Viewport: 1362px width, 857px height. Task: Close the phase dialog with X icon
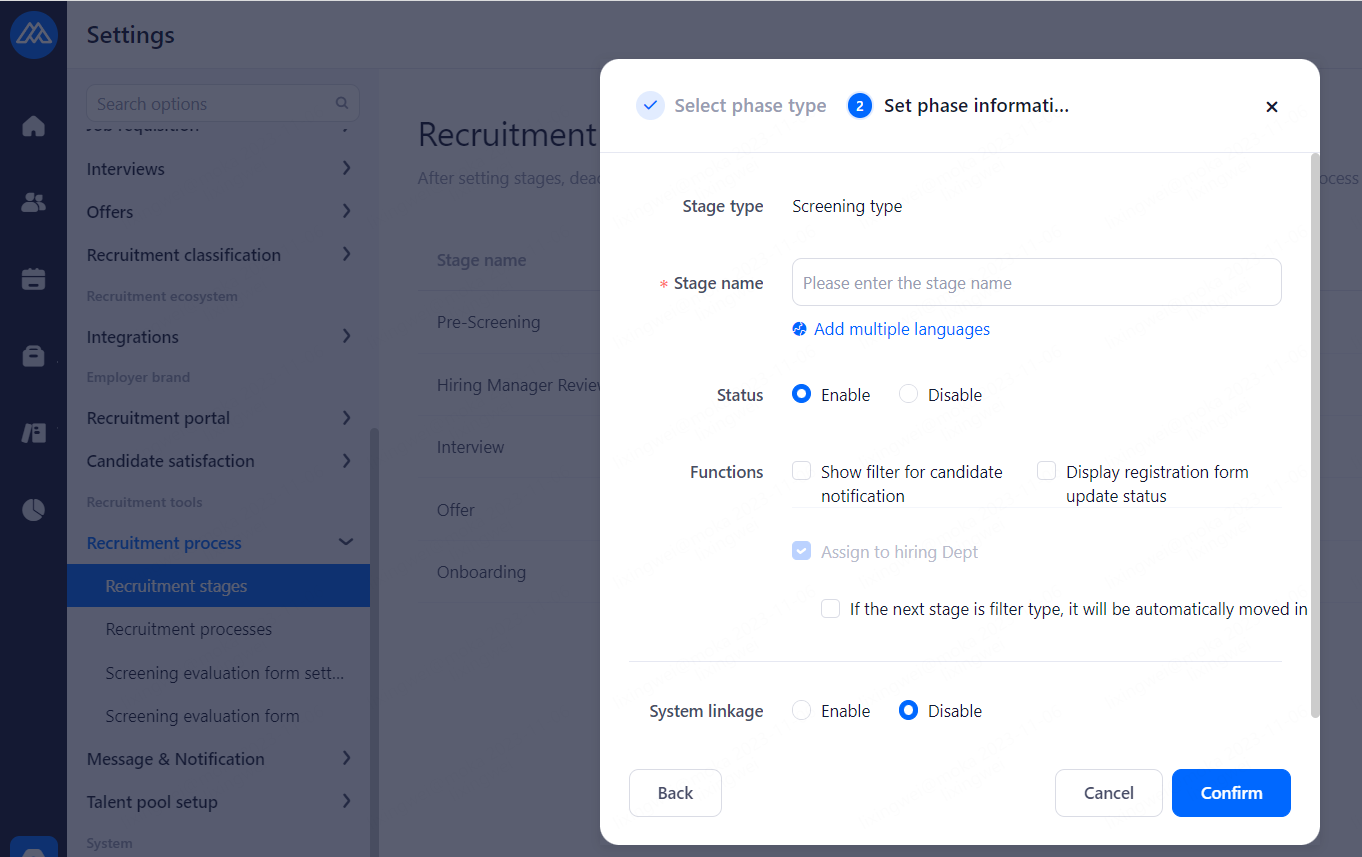[x=1271, y=107]
